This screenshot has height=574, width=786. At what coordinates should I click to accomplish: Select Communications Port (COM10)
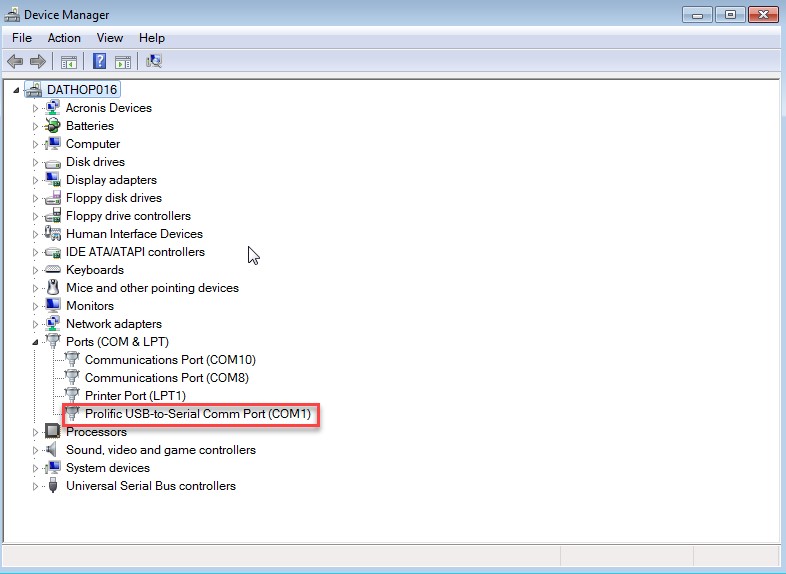(170, 359)
